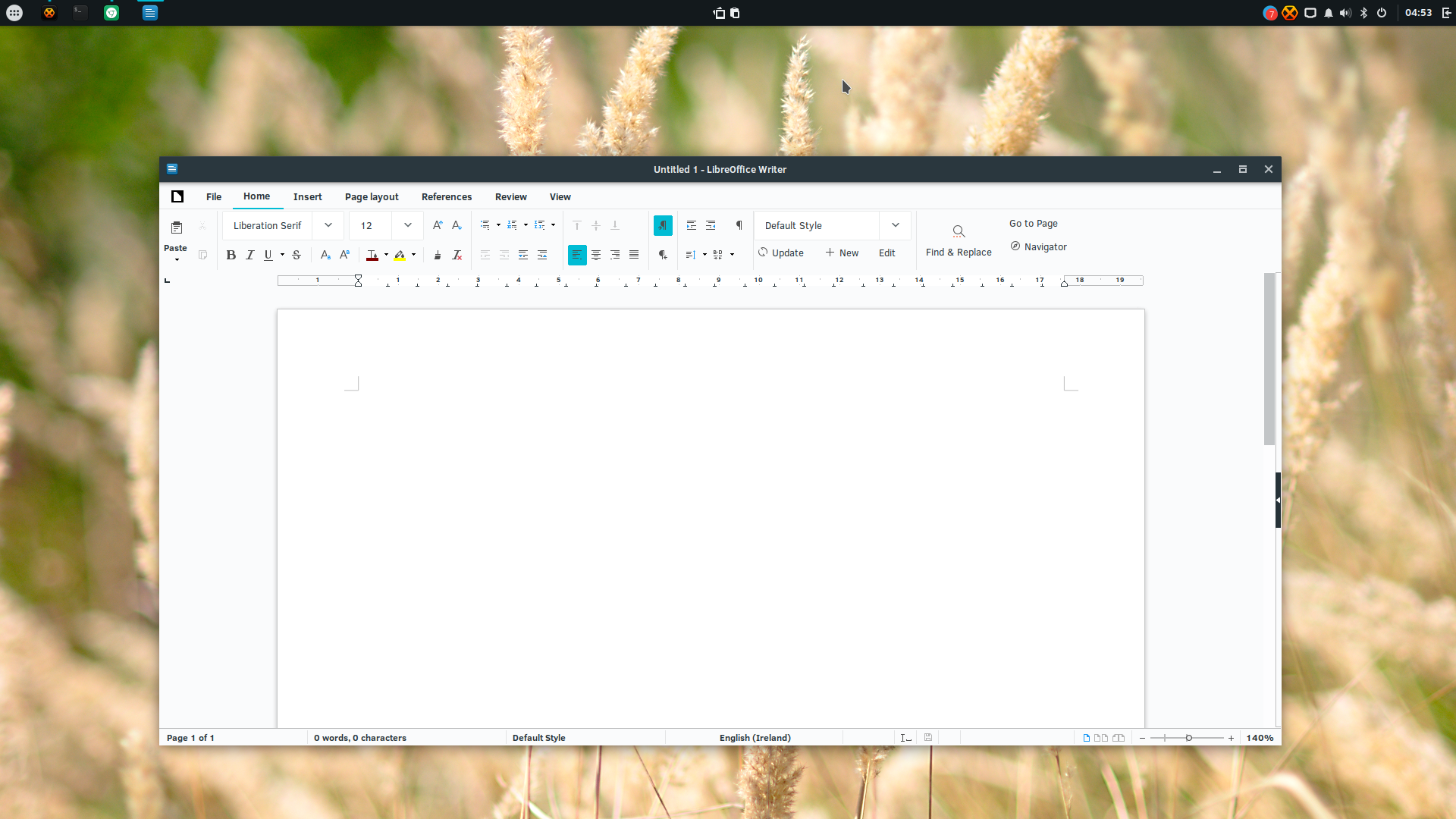The image size is (1456, 819).
Task: Open notifications bell in system tray
Action: (x=1329, y=13)
